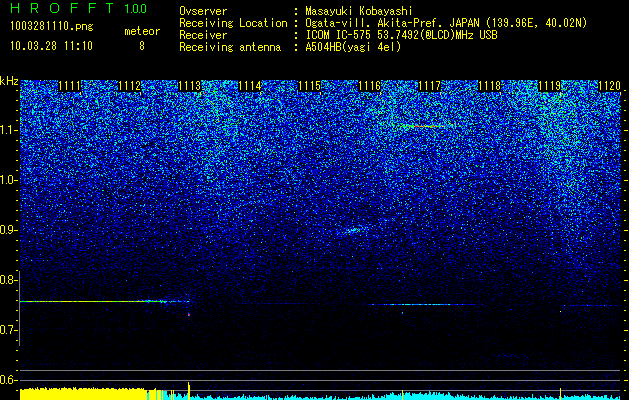Click the 1113 time marker
Viewport: 629px width, 400px height.
189,86
